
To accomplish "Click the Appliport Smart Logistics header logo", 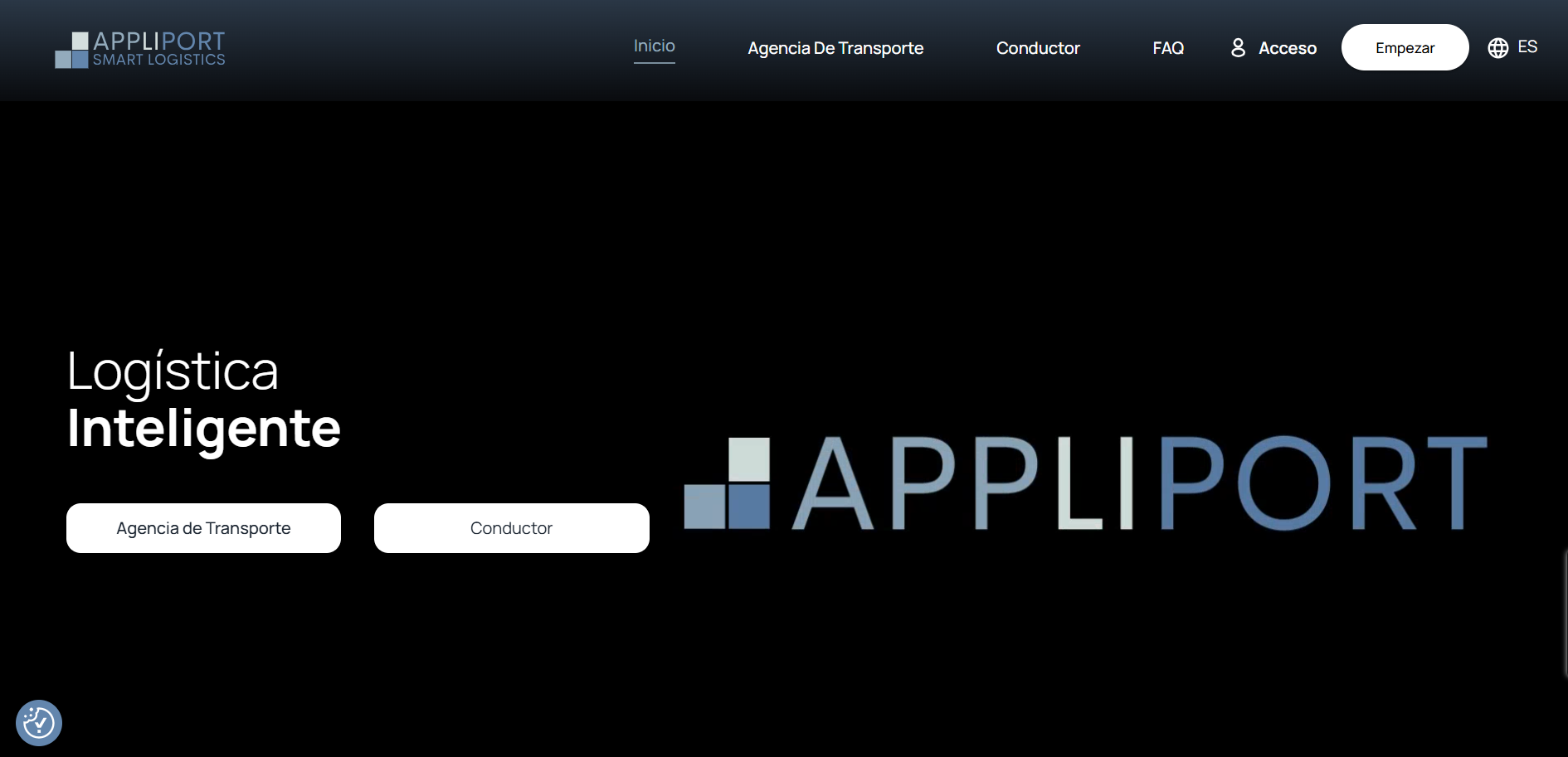I will tap(140, 50).
